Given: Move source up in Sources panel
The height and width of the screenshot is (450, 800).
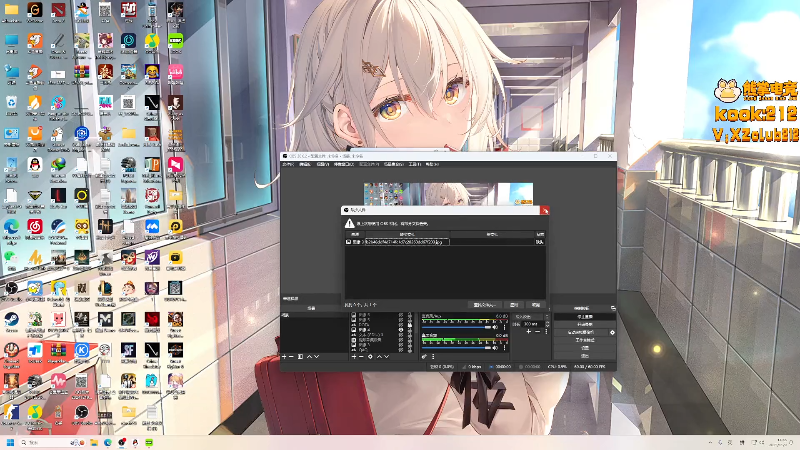Looking at the screenshot, I should 379,357.
